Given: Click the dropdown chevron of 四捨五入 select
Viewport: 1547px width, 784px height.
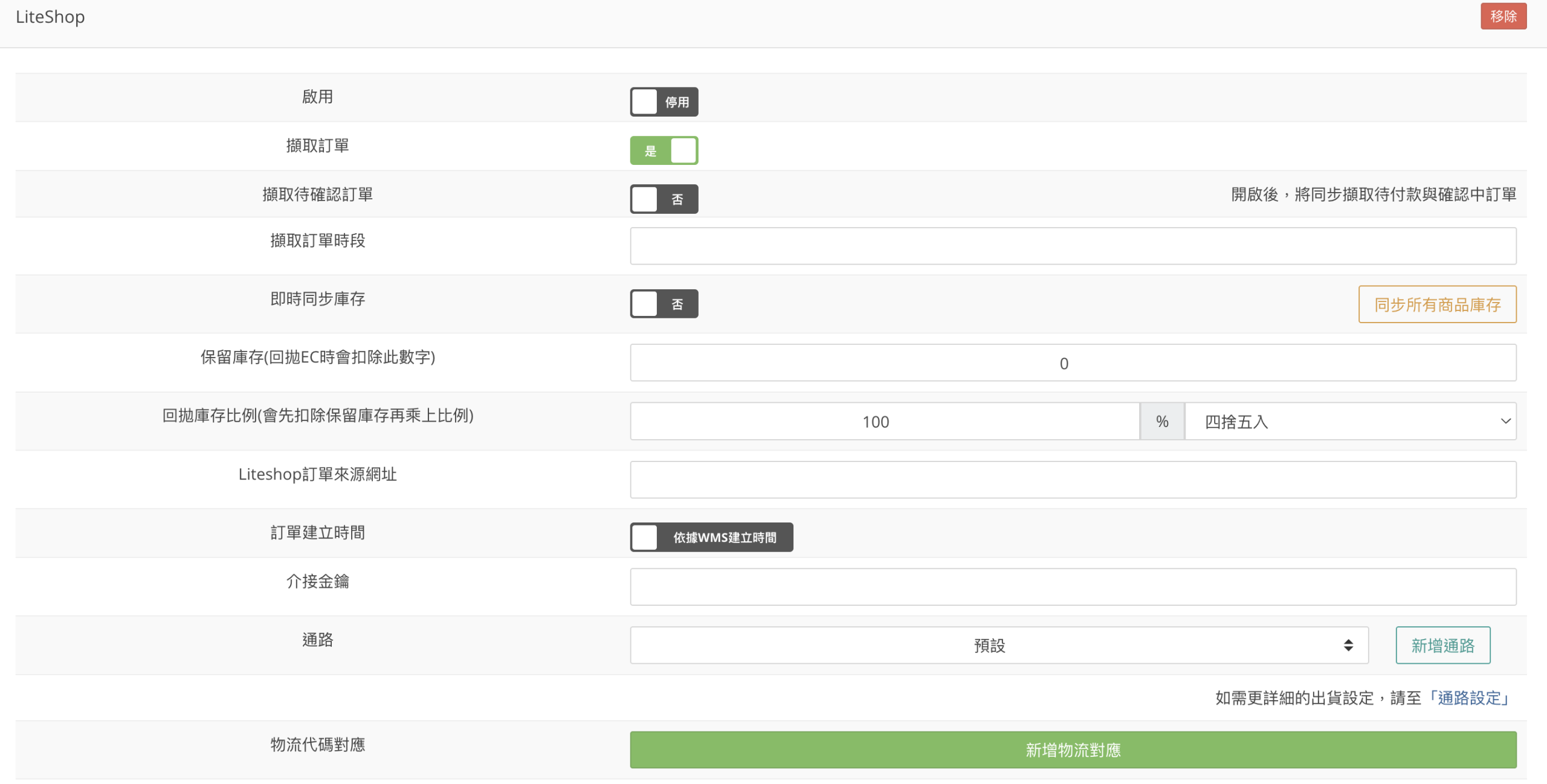Looking at the screenshot, I should [x=1505, y=422].
